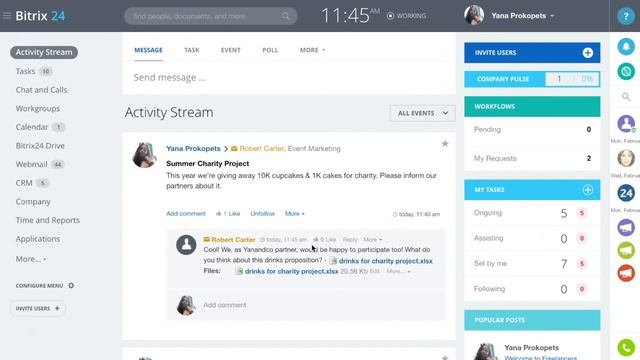Viewport: 640px width, 360px height.
Task: Open Yana Prokopets user dropdown
Action: pos(522,16)
